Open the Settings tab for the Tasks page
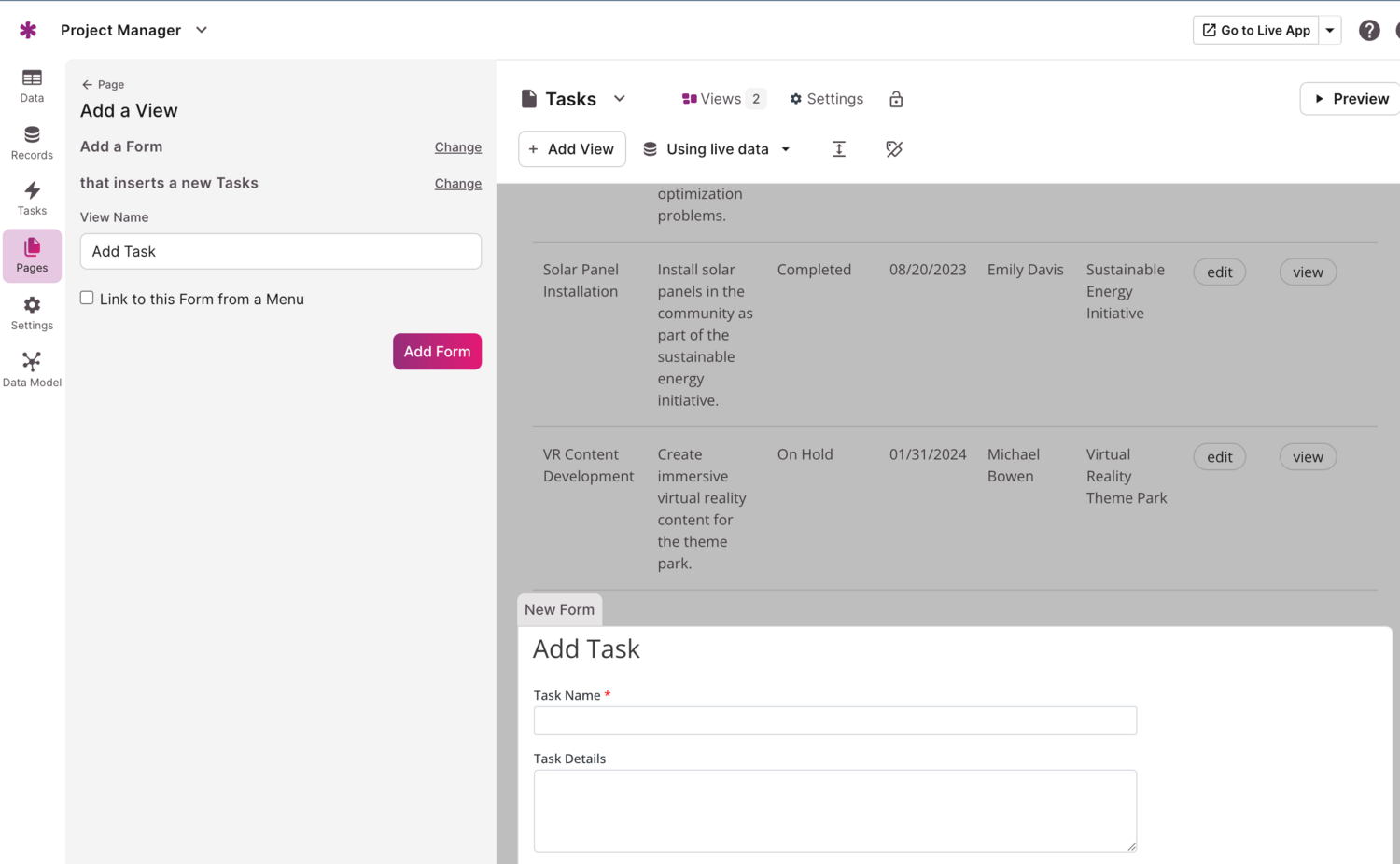The width and height of the screenshot is (1400, 864). click(x=825, y=98)
